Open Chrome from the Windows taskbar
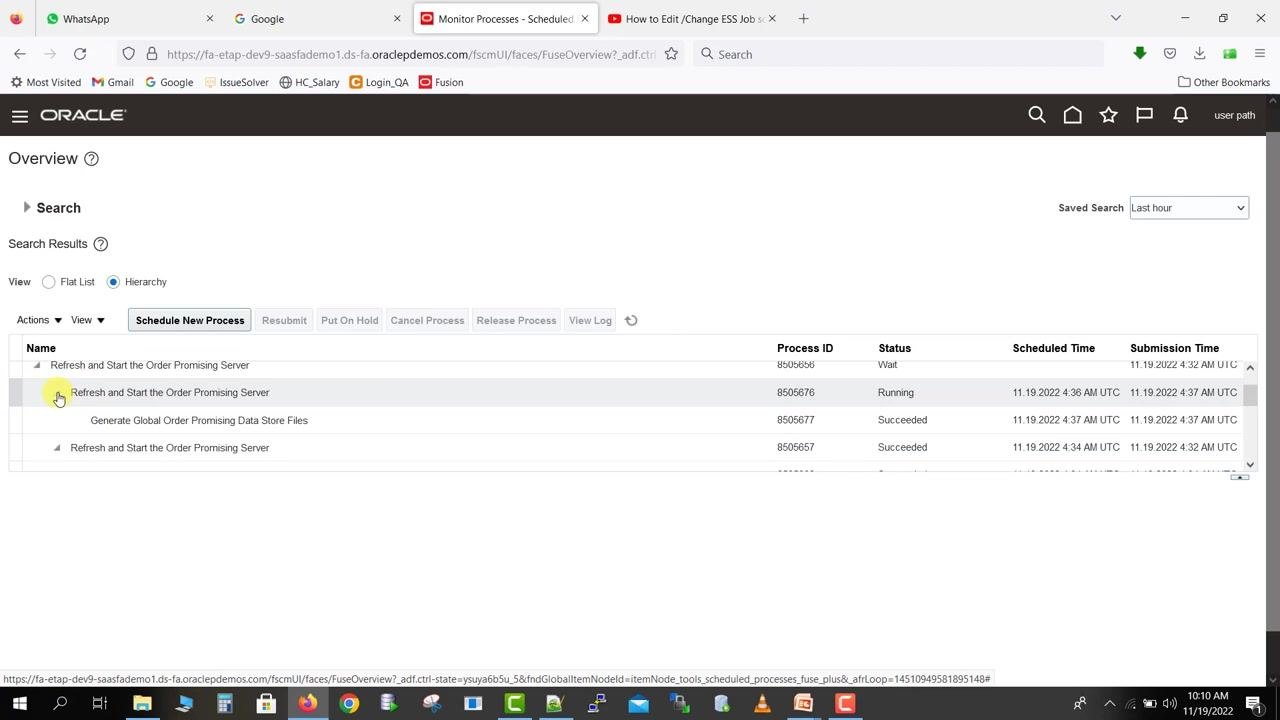This screenshot has height=720, width=1280. coord(349,704)
